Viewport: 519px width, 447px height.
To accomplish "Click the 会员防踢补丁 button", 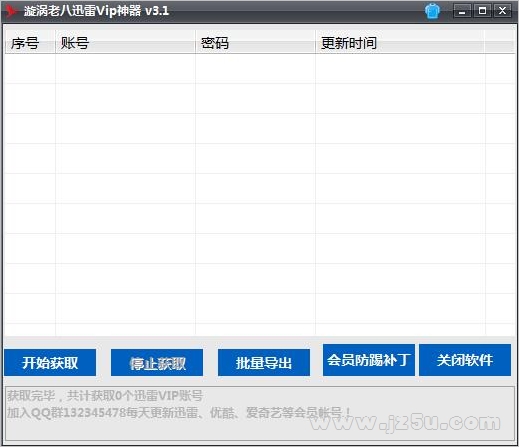I will pyautogui.click(x=369, y=360).
